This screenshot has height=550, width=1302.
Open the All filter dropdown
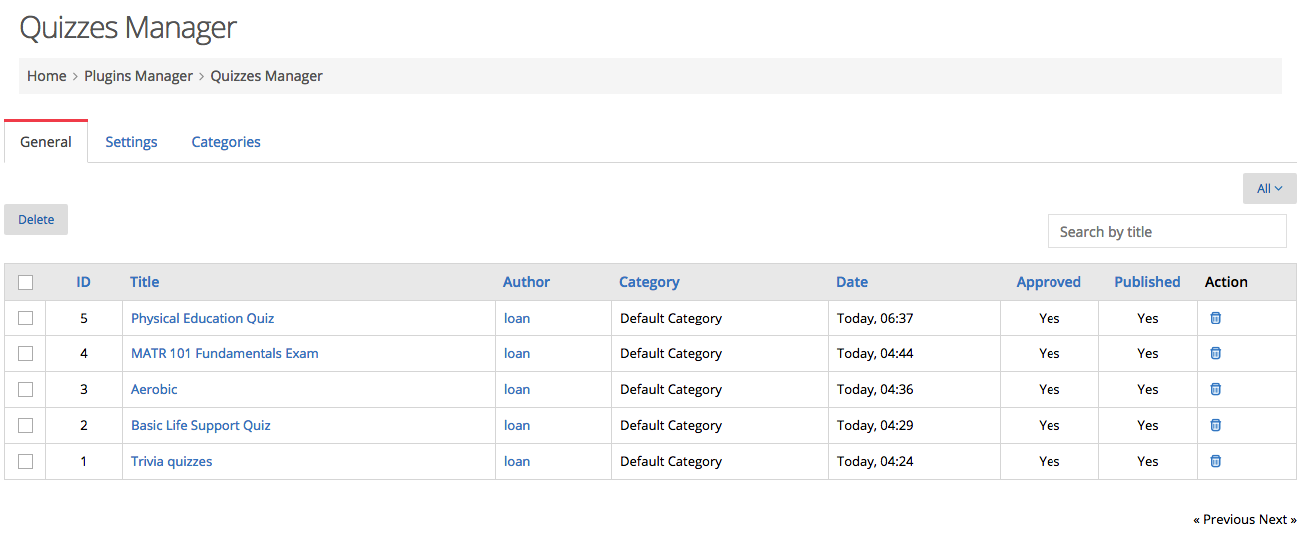tap(1269, 189)
